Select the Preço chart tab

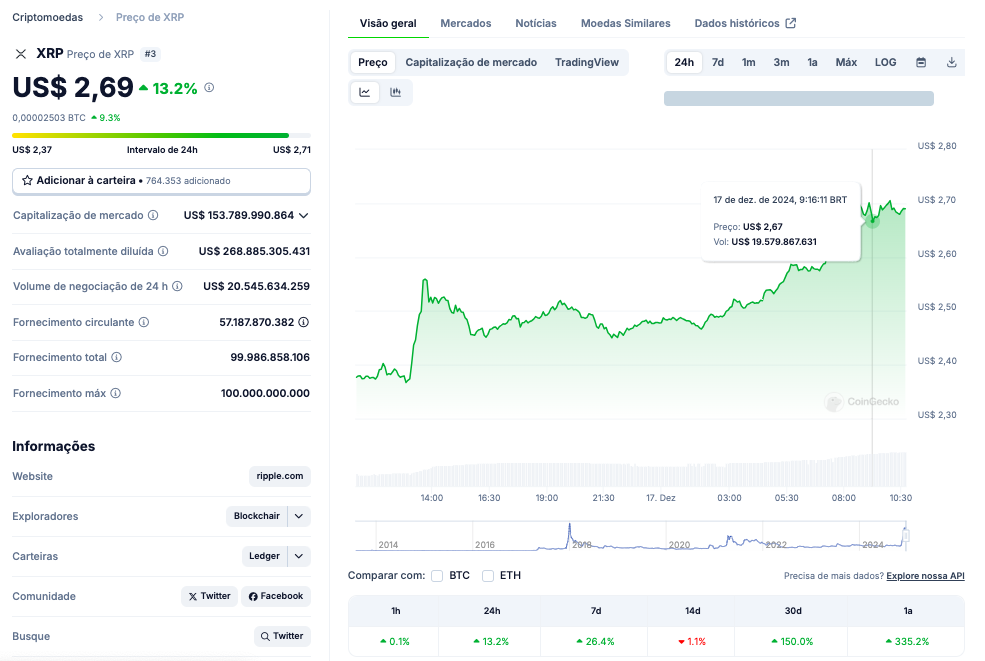373,62
